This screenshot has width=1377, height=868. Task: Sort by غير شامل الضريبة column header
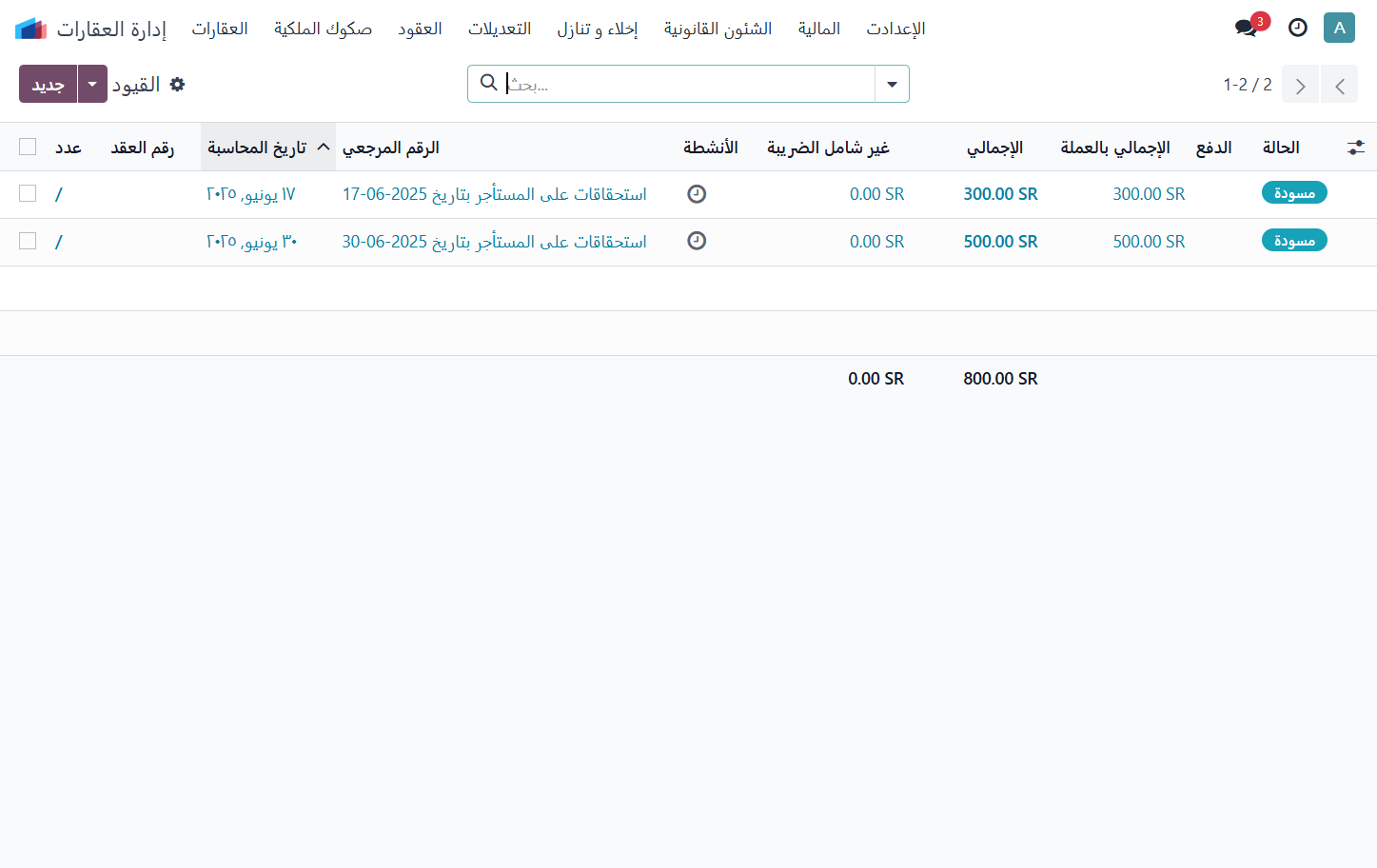(x=828, y=148)
